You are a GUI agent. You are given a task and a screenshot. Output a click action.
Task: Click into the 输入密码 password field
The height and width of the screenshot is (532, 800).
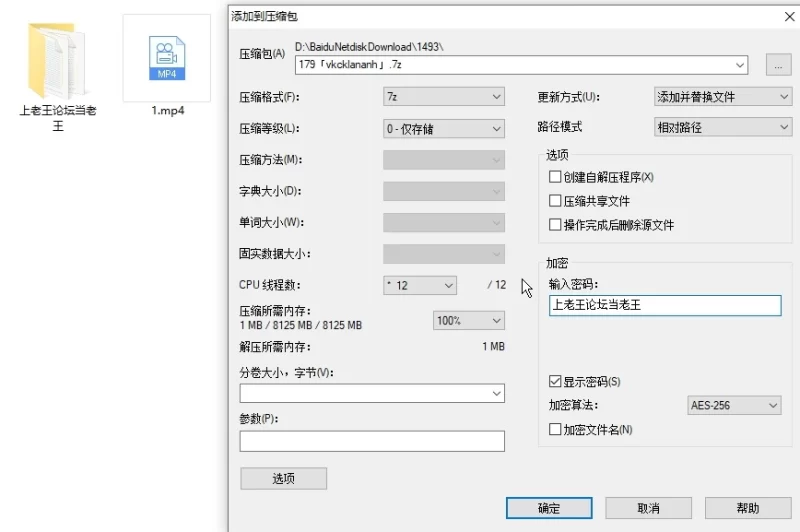(665, 305)
